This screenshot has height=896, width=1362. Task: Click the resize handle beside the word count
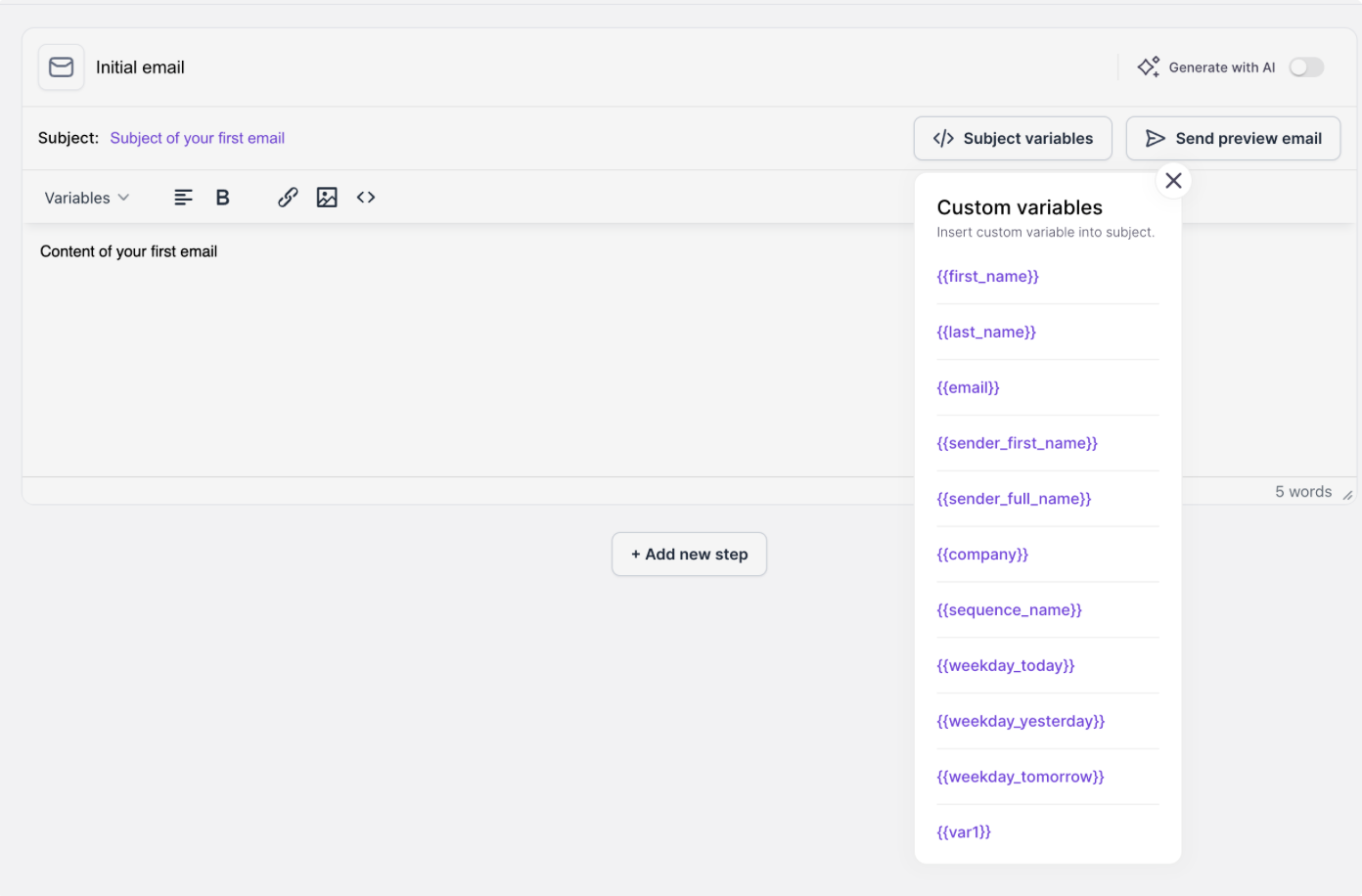(x=1348, y=493)
